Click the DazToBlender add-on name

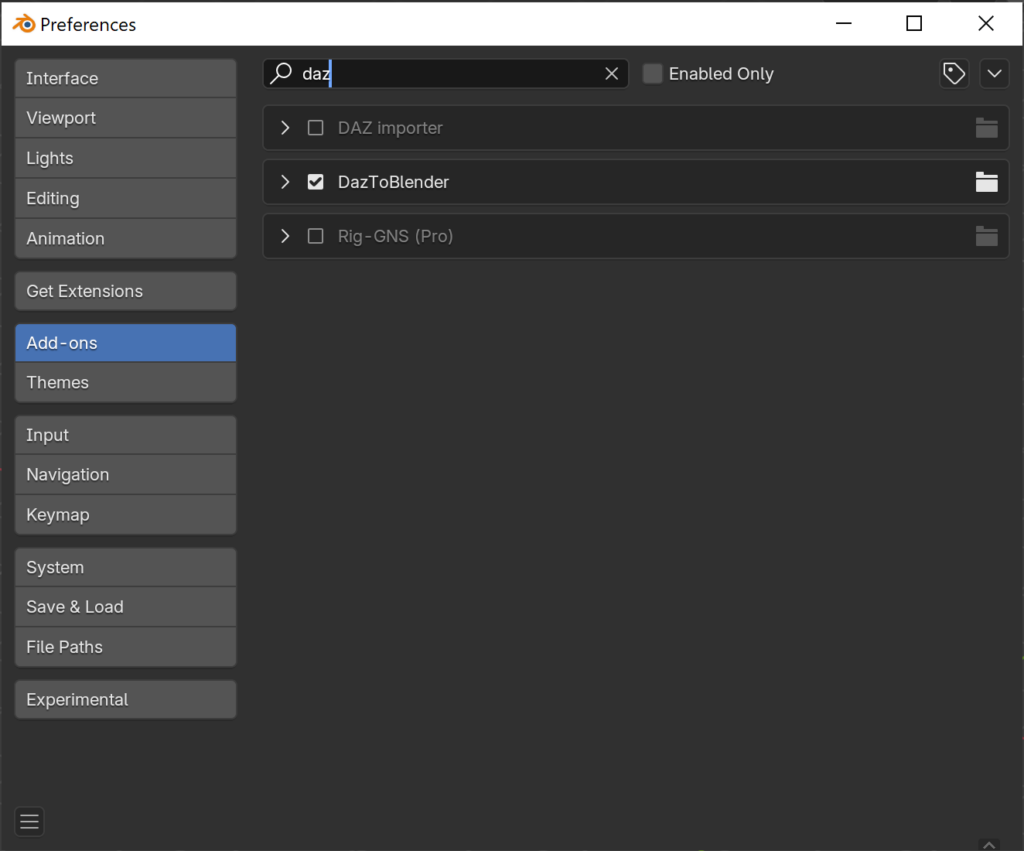[x=393, y=182]
